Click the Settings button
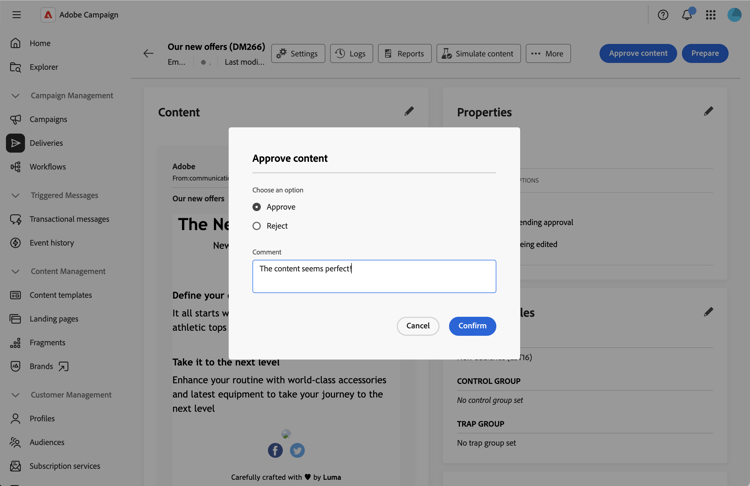The image size is (750, 486). pos(298,54)
